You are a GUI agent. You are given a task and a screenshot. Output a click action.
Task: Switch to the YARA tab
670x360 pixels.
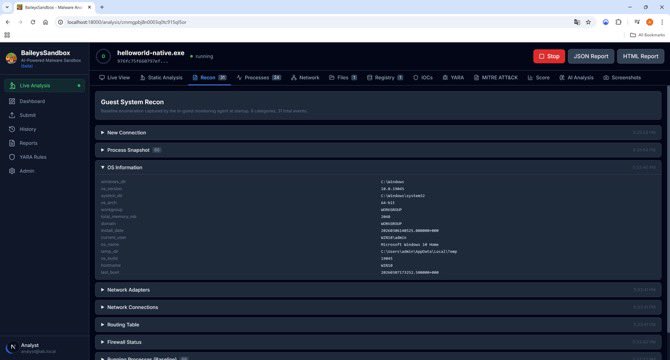tap(453, 78)
